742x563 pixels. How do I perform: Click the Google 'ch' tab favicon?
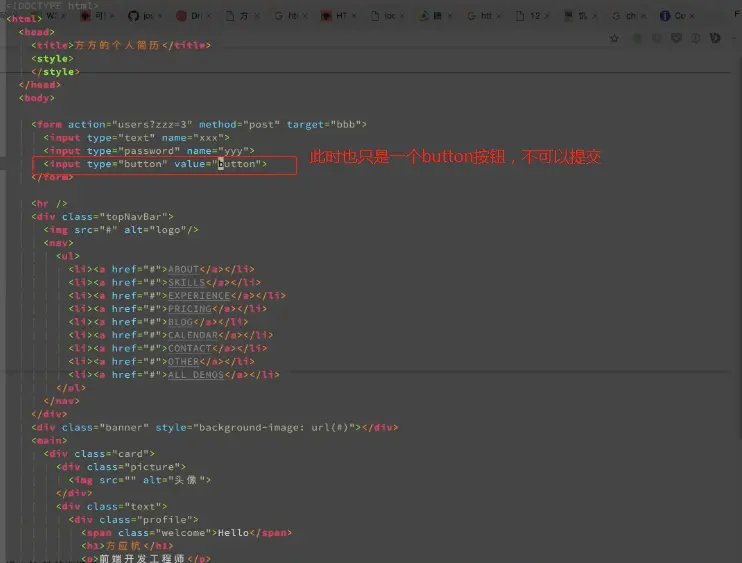(x=616, y=16)
